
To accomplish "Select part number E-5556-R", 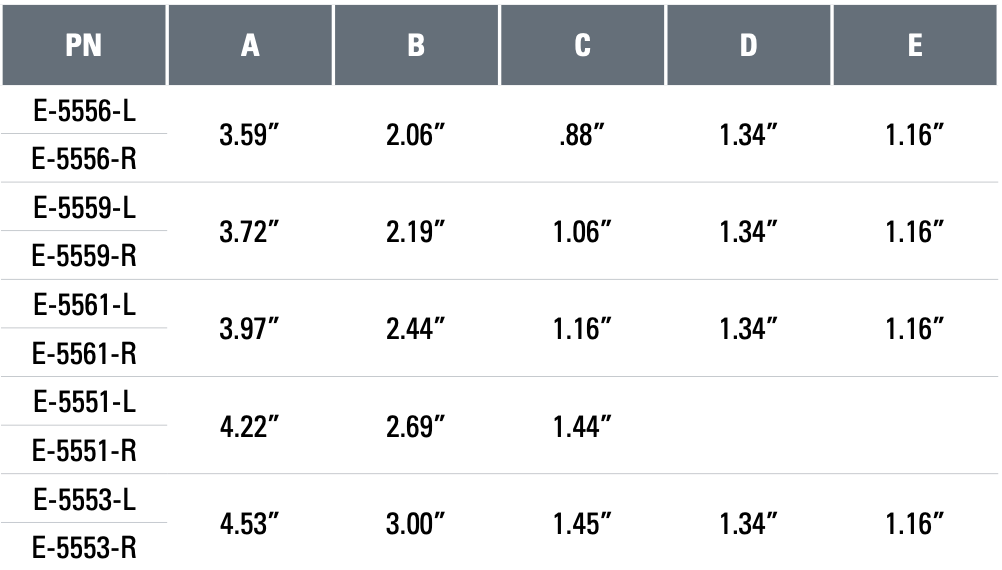I will click(x=84, y=158).
